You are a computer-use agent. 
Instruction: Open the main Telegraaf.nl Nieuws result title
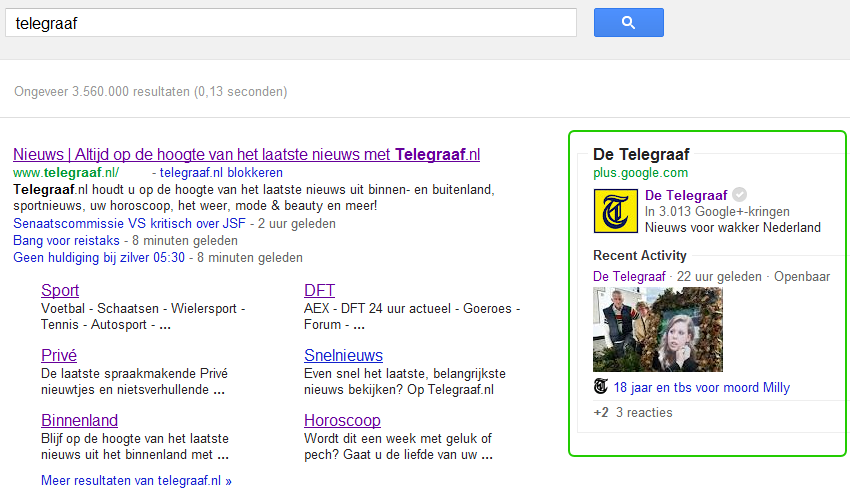pos(246,154)
